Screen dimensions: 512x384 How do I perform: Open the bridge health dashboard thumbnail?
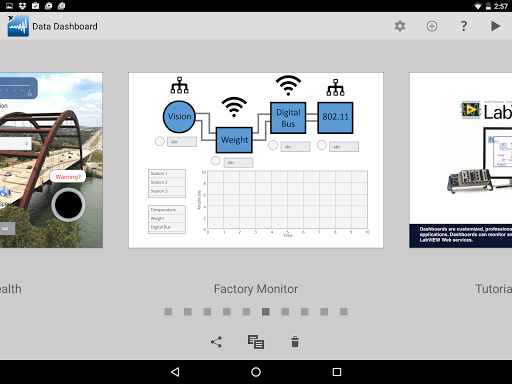(51, 160)
